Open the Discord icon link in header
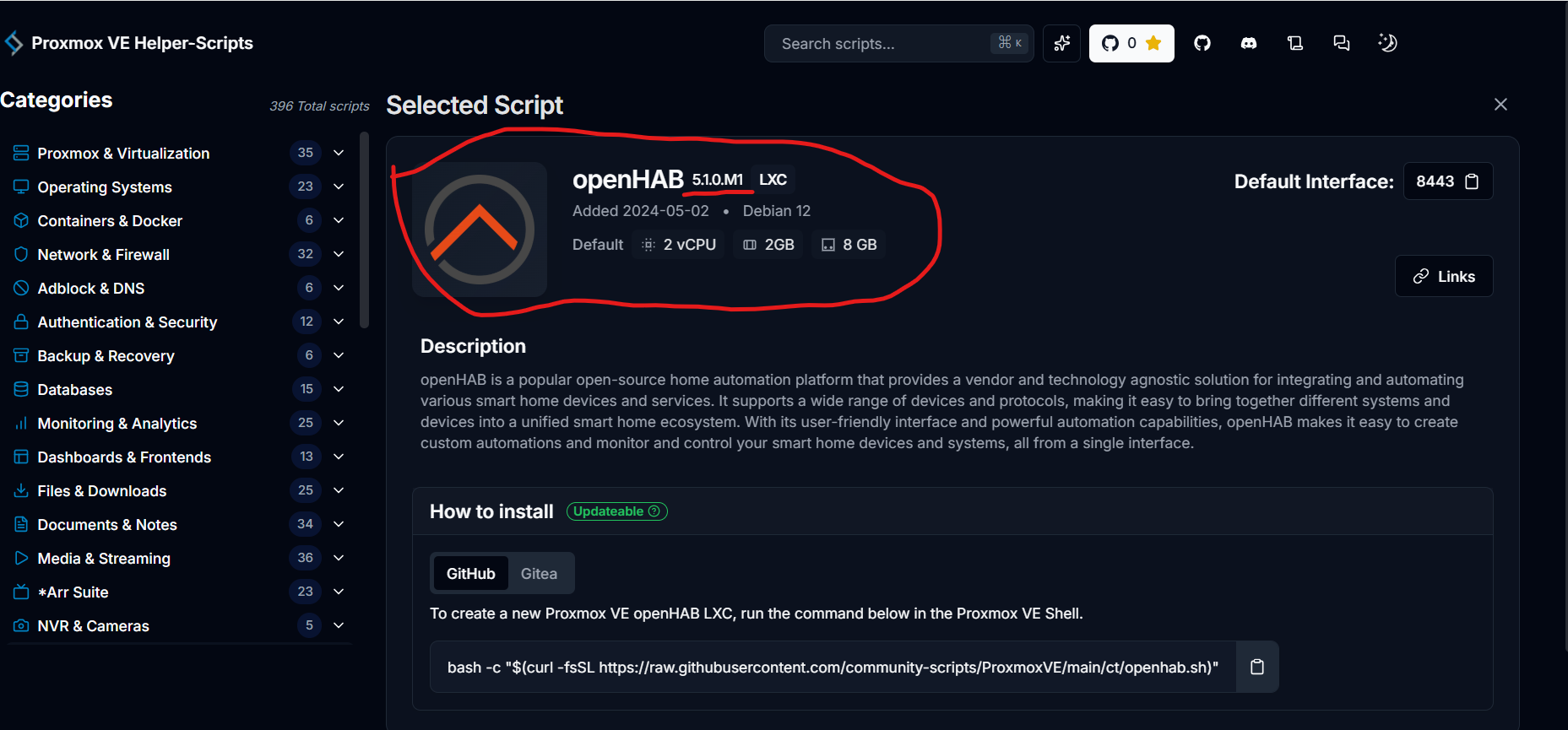Viewport: 1568px width, 730px height. [1249, 43]
